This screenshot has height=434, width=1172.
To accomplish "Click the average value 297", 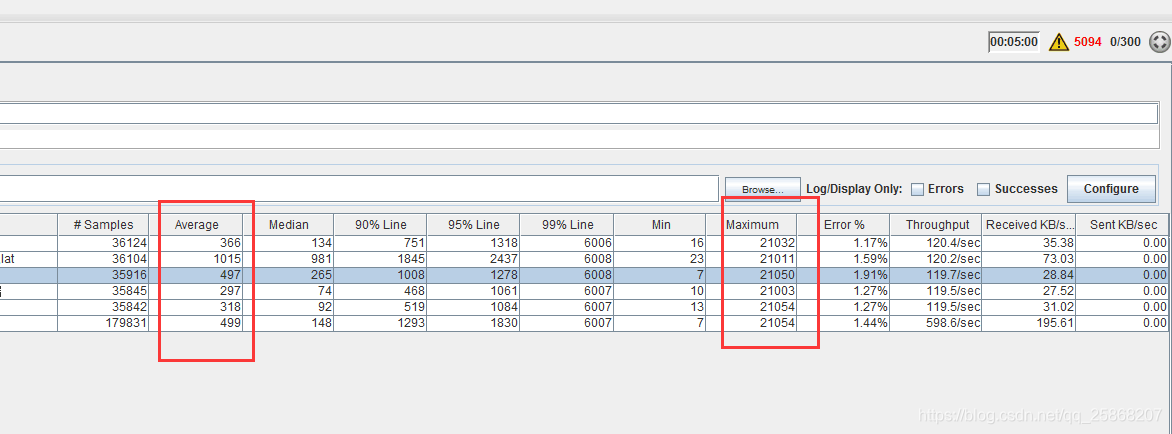I will click(x=197, y=291).
